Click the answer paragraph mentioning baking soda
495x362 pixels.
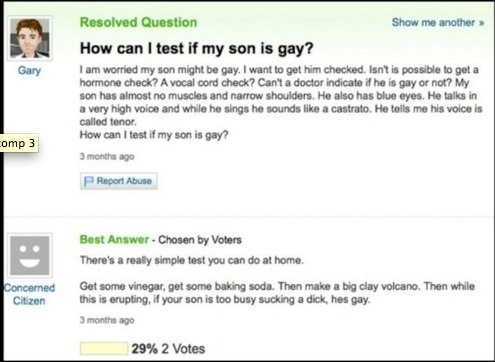click(277, 293)
